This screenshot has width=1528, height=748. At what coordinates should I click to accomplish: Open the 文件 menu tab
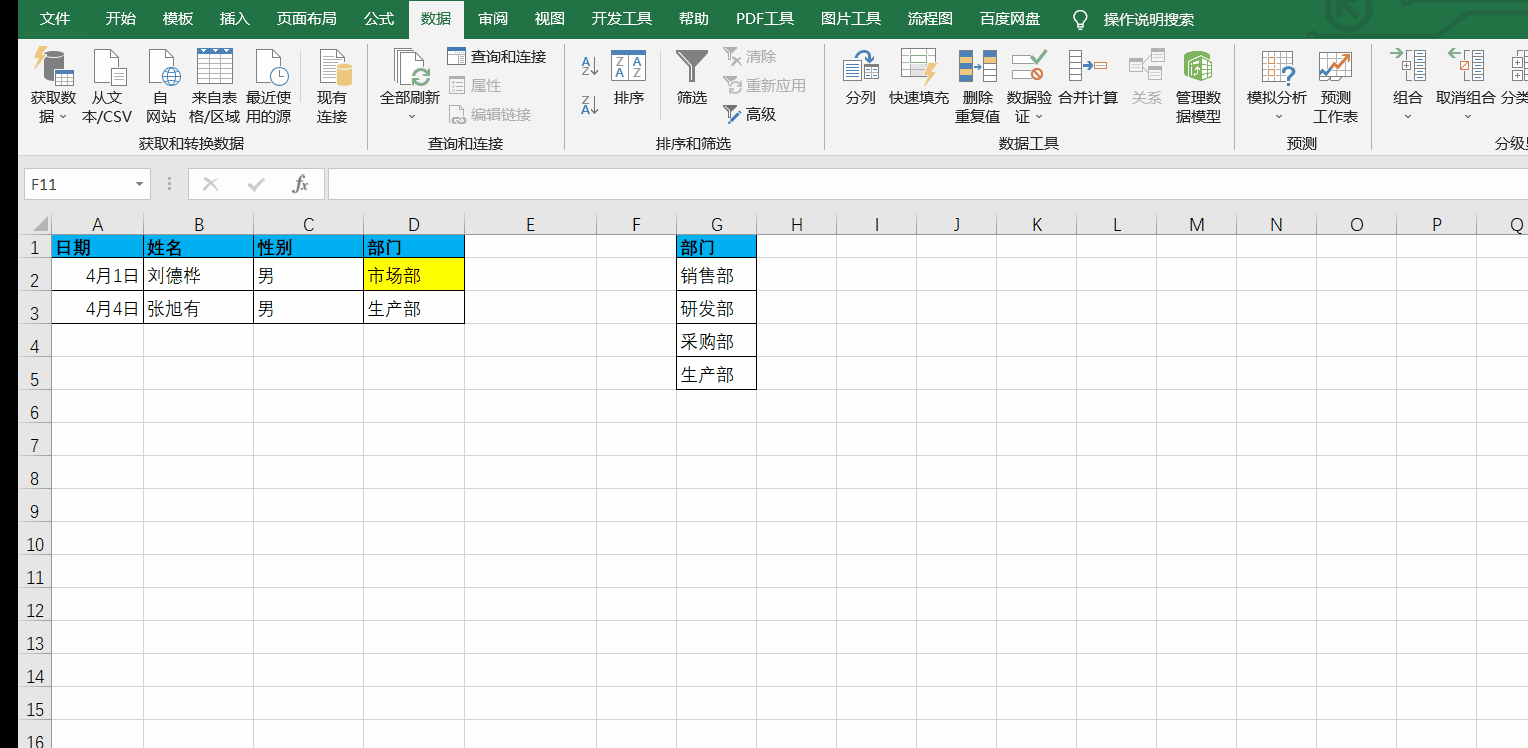[55, 19]
